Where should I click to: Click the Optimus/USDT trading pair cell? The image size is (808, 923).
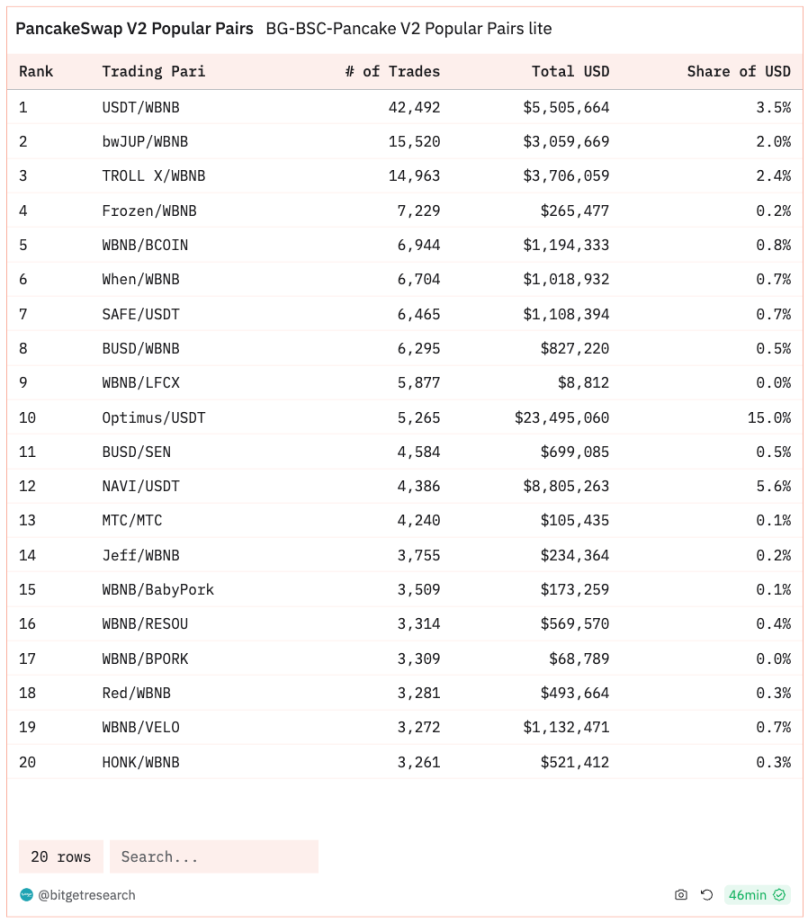pyautogui.click(x=153, y=417)
